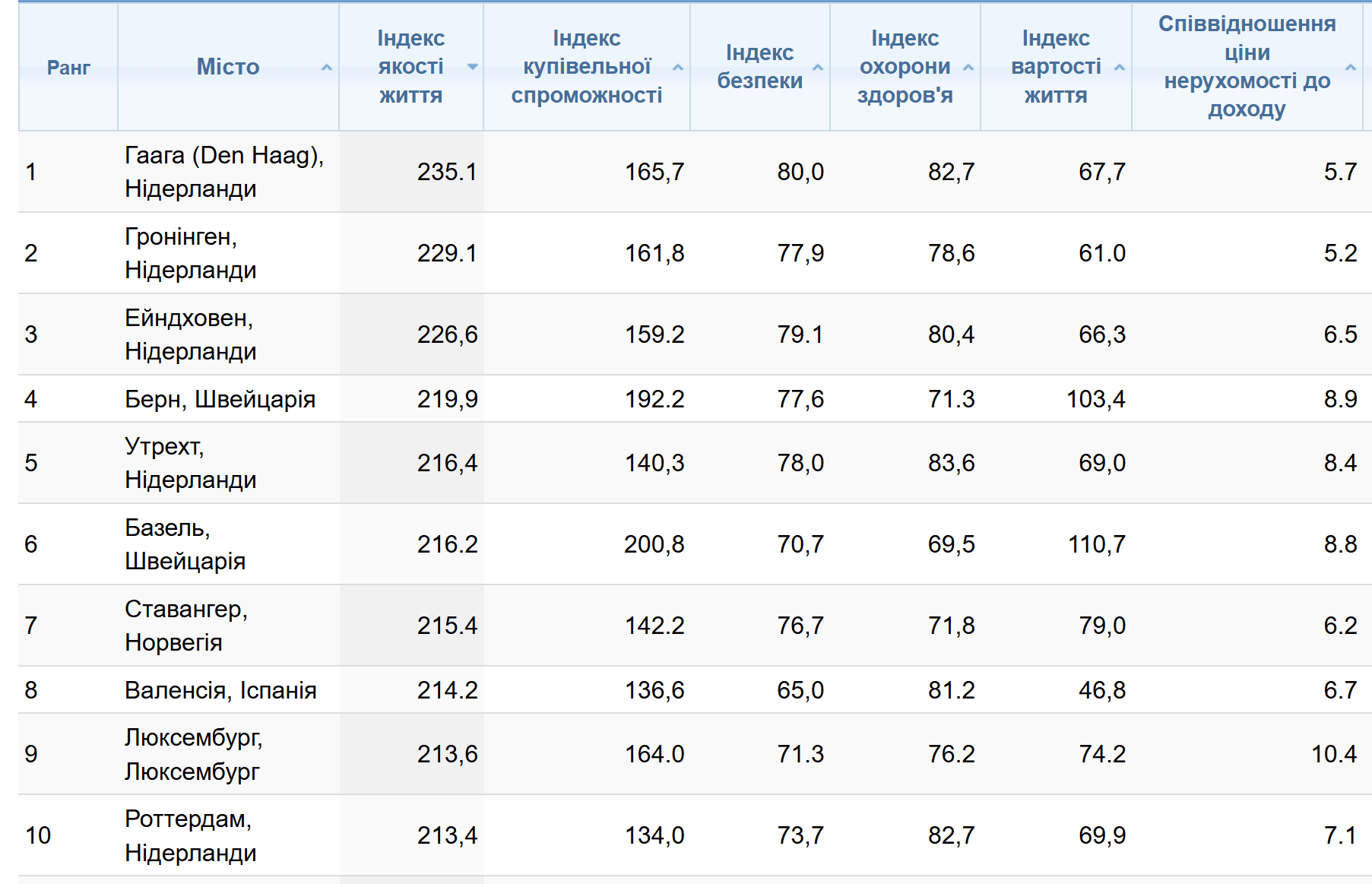Select the Утрехт, Нідерланди city cell
The width and height of the screenshot is (1372, 884).
point(190,463)
